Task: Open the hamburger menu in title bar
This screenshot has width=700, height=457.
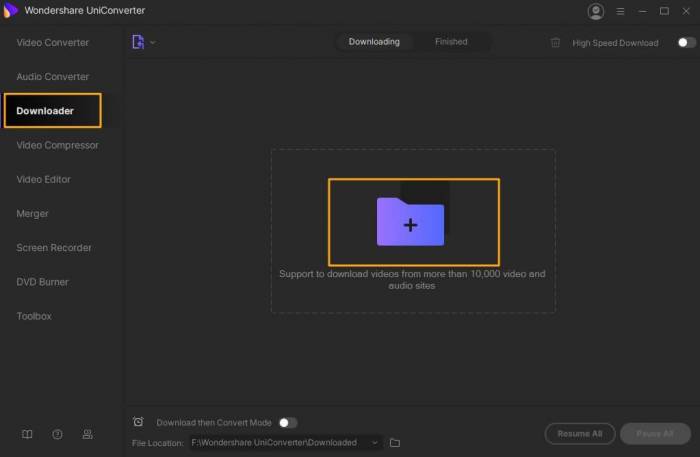Action: point(620,12)
